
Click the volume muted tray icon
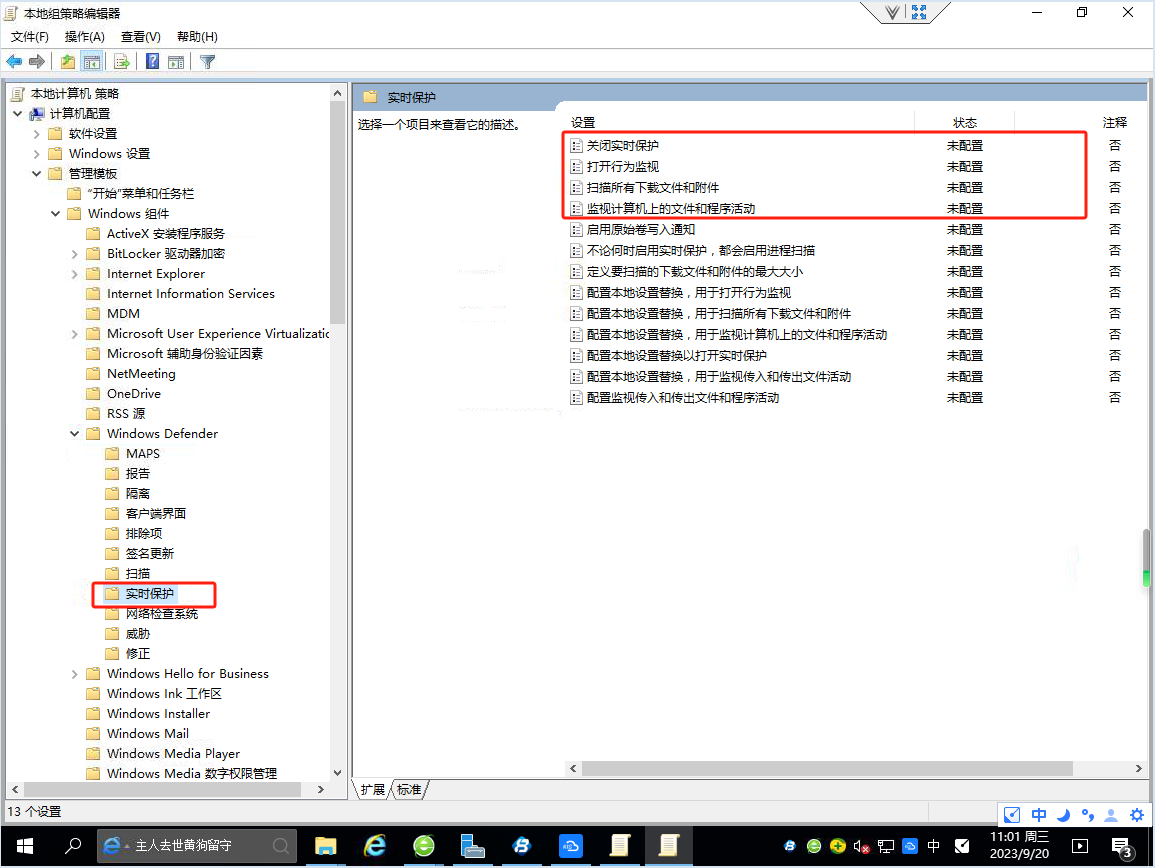pyautogui.click(x=861, y=847)
